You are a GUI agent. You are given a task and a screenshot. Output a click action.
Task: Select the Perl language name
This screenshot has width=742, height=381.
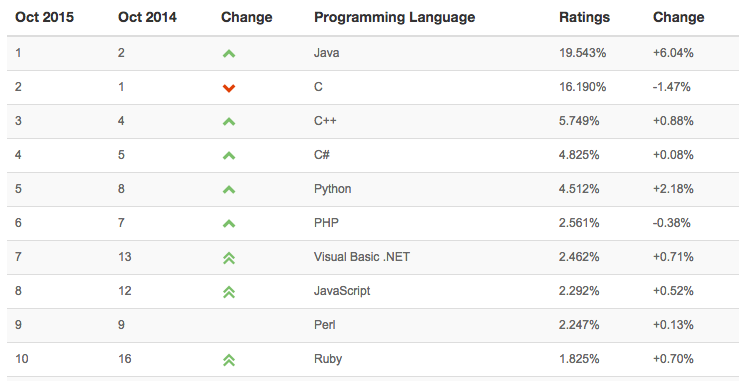point(325,325)
